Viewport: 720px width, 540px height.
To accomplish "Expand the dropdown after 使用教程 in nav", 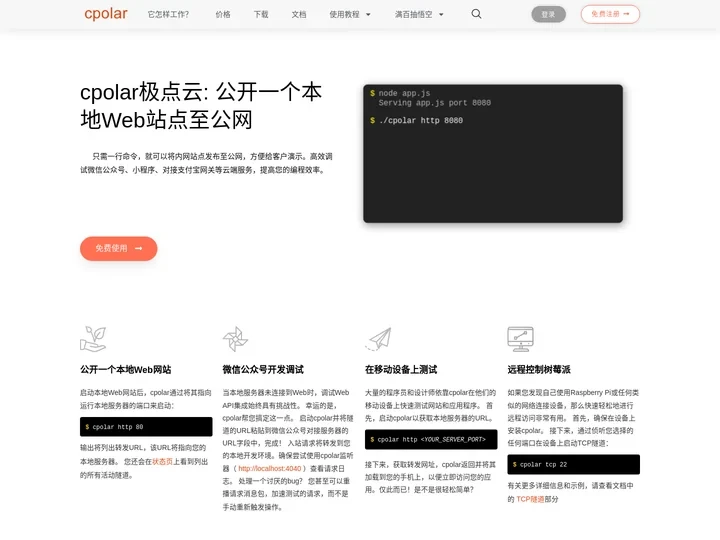I will click(419, 14).
